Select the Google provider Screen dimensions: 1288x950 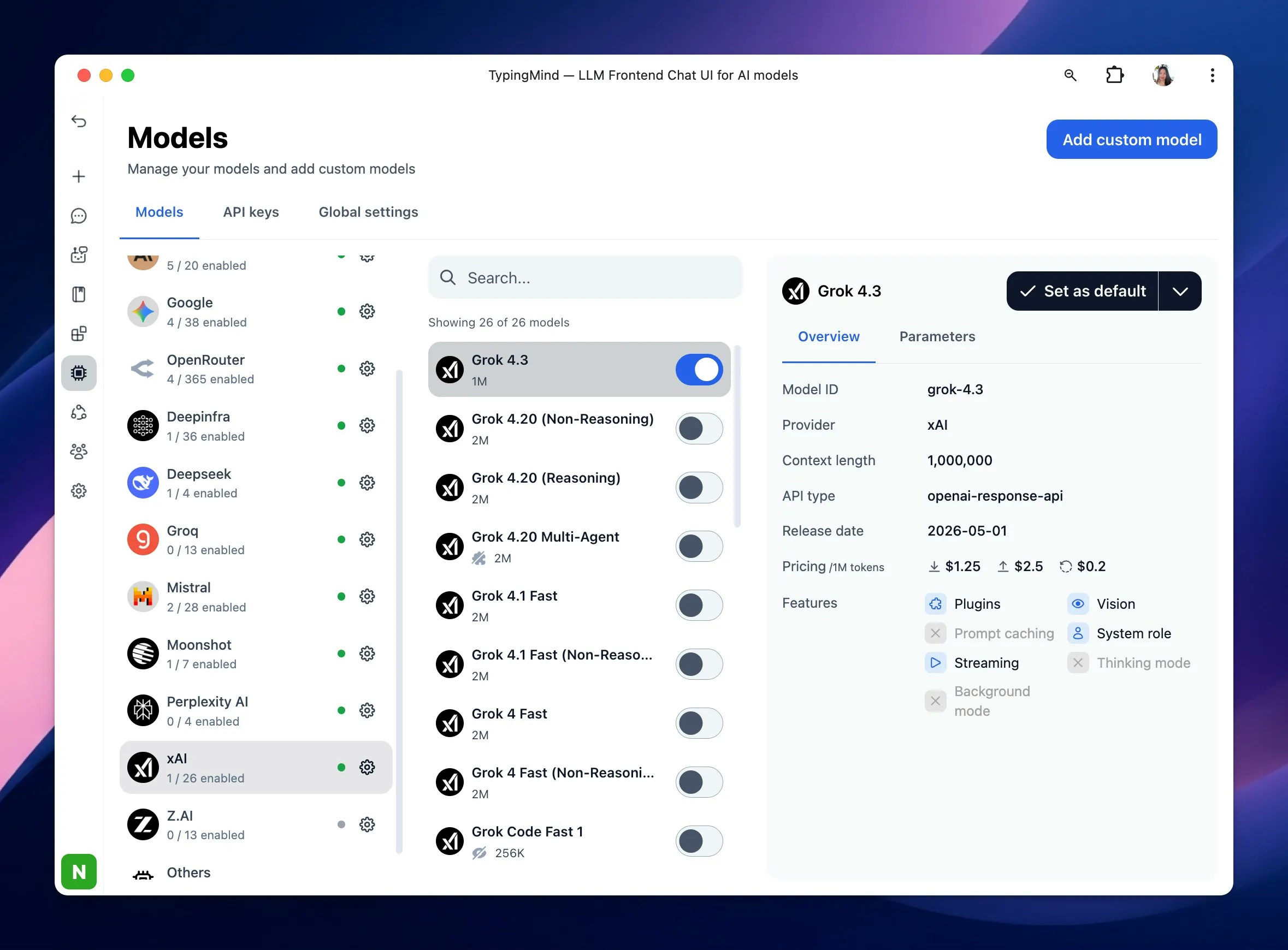pyautogui.click(x=256, y=312)
